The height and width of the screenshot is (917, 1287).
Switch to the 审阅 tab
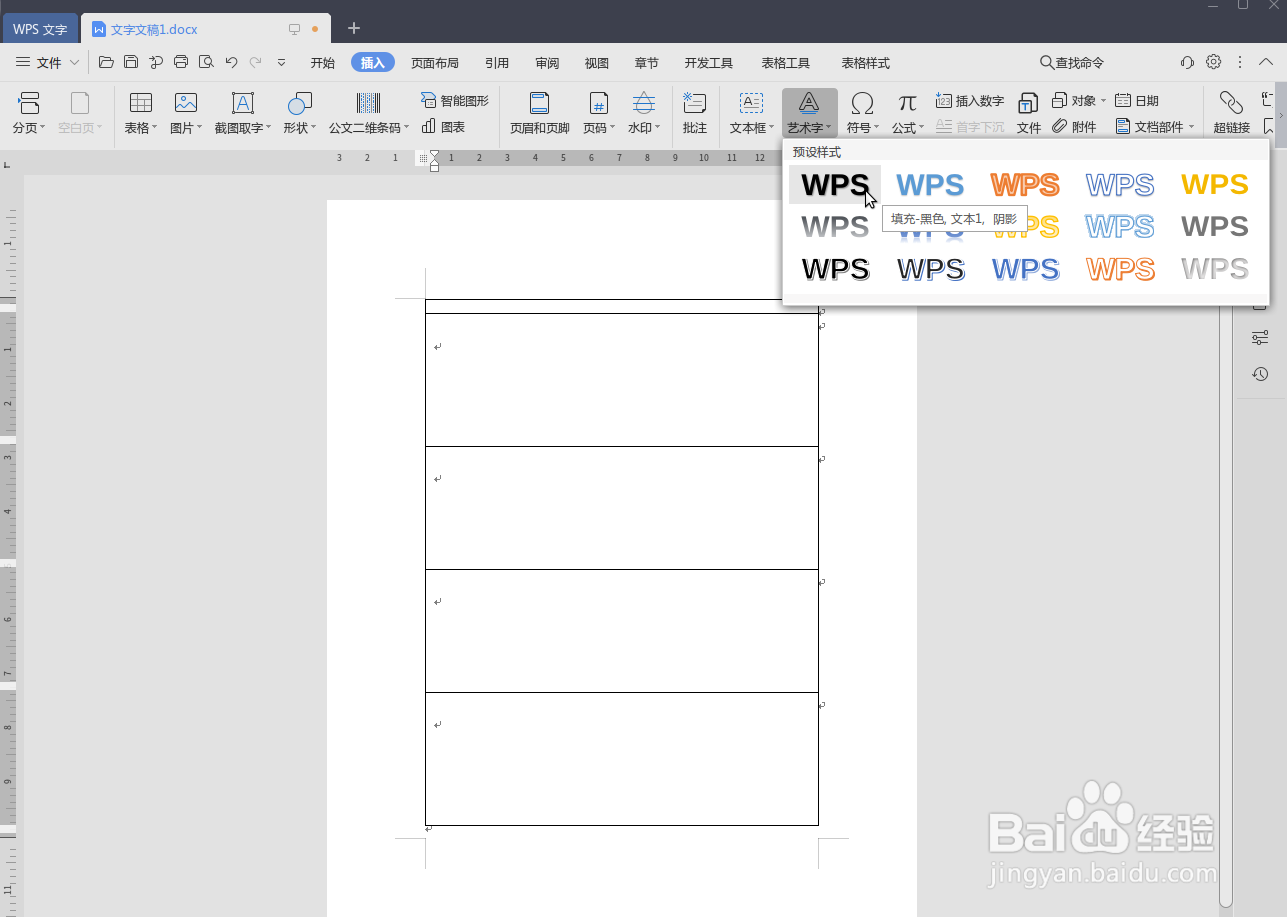[547, 63]
